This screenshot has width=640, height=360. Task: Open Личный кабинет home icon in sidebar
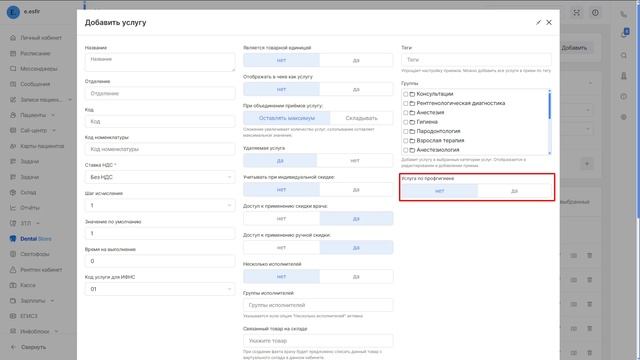tap(13, 38)
